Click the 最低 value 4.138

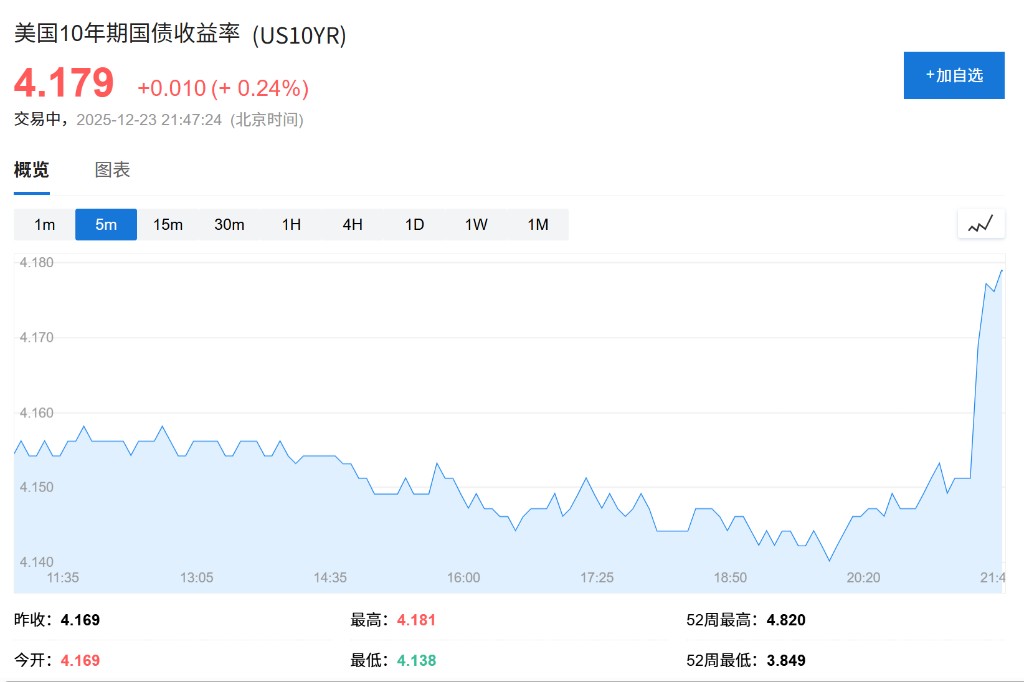(416, 660)
